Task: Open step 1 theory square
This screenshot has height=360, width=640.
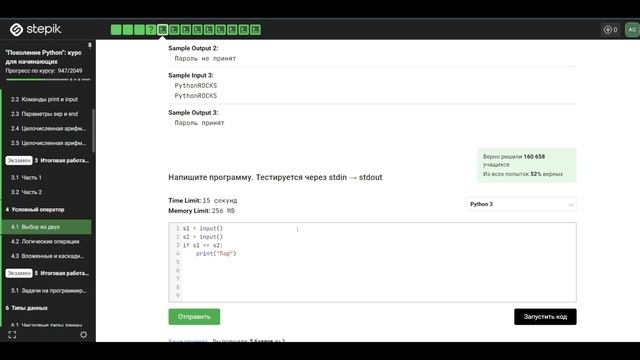Action: (116, 30)
